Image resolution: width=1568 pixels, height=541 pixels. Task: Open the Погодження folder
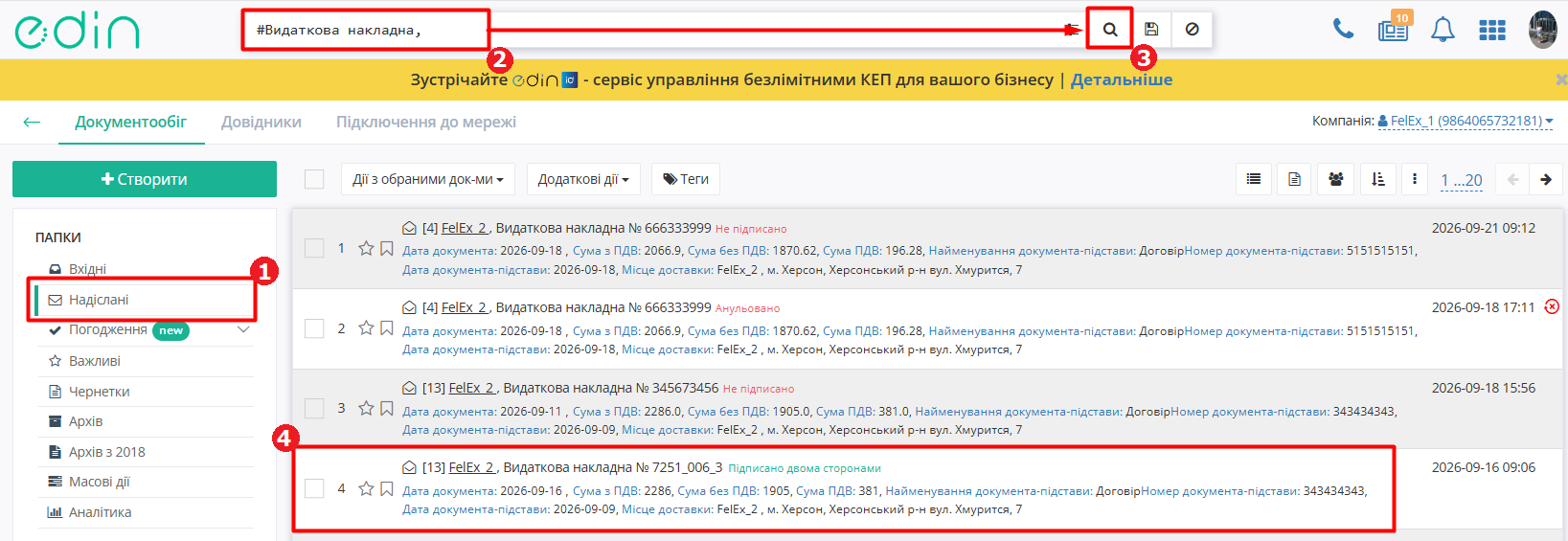point(108,329)
